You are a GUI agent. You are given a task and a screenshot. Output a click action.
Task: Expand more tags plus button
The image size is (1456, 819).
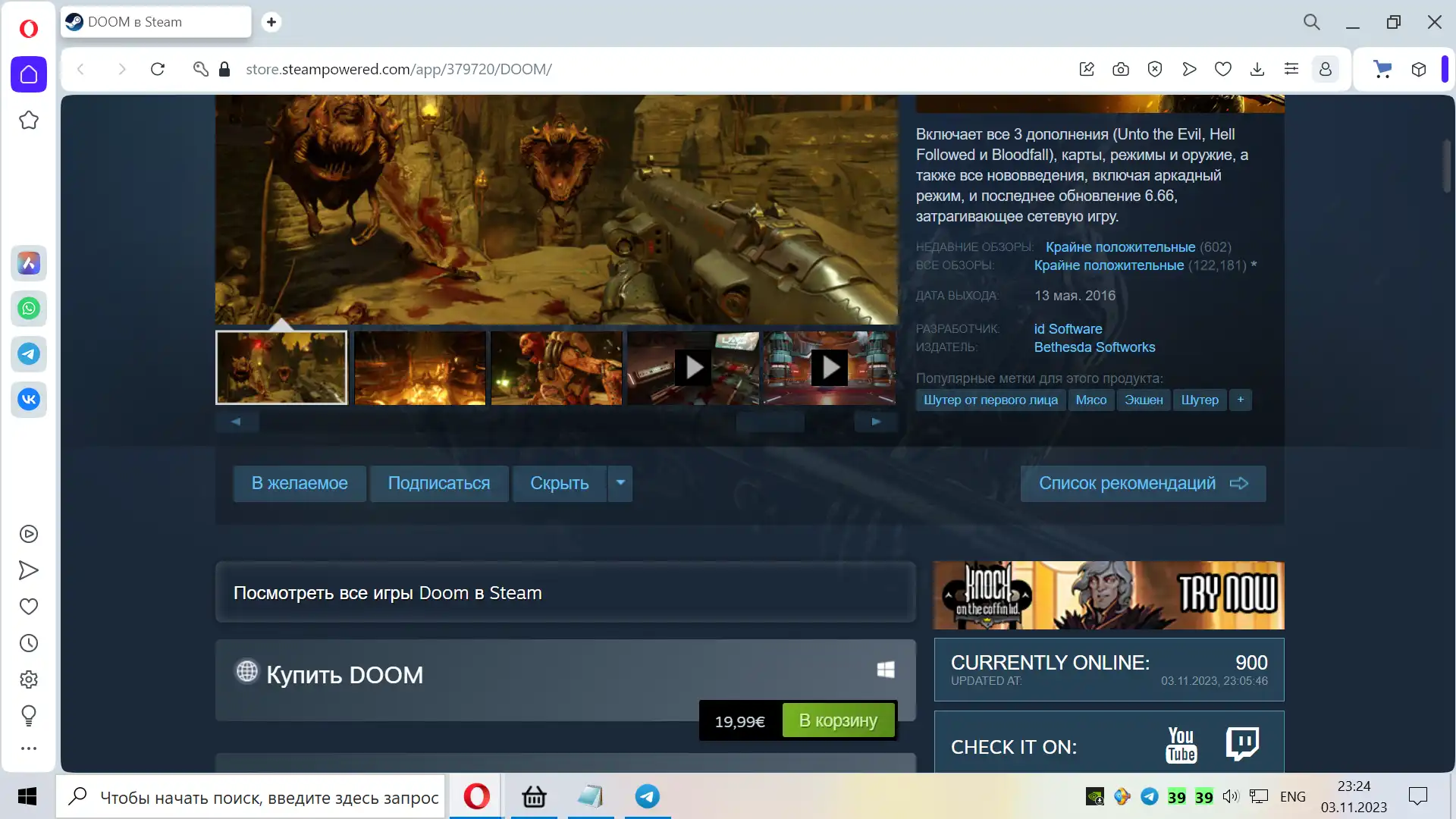[x=1241, y=400]
